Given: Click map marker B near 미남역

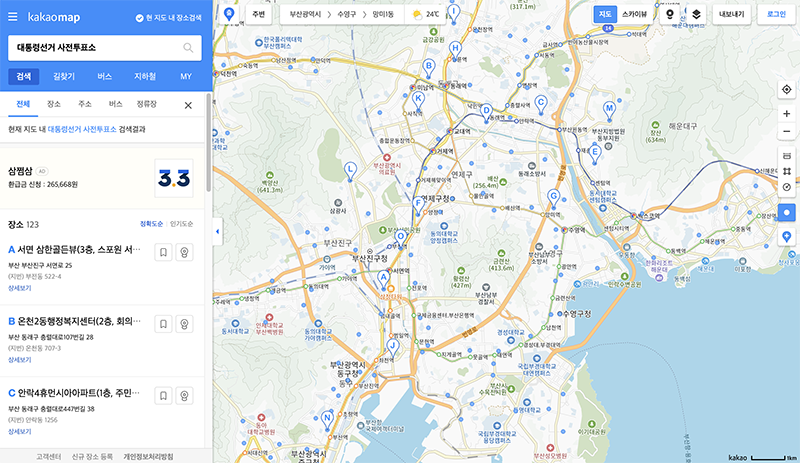Looking at the screenshot, I should tap(429, 67).
